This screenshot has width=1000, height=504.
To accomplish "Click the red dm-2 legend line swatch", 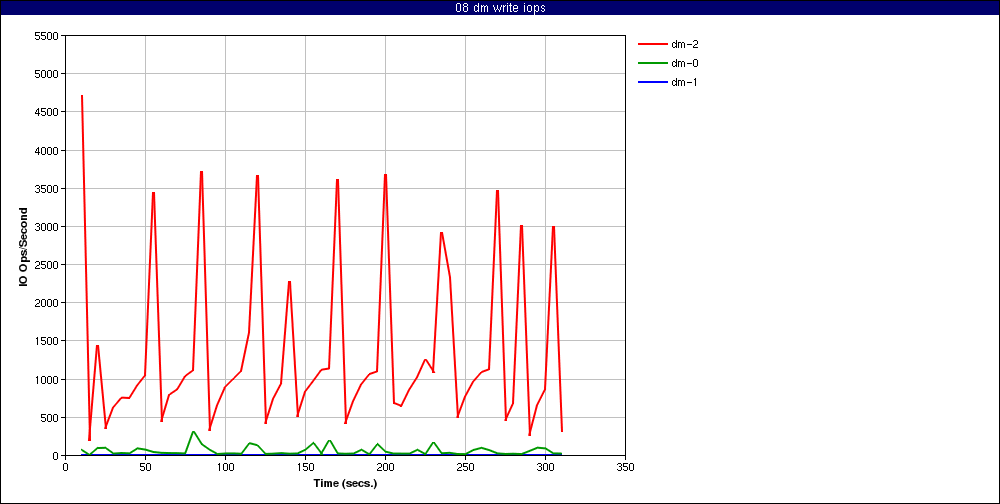I will click(652, 44).
